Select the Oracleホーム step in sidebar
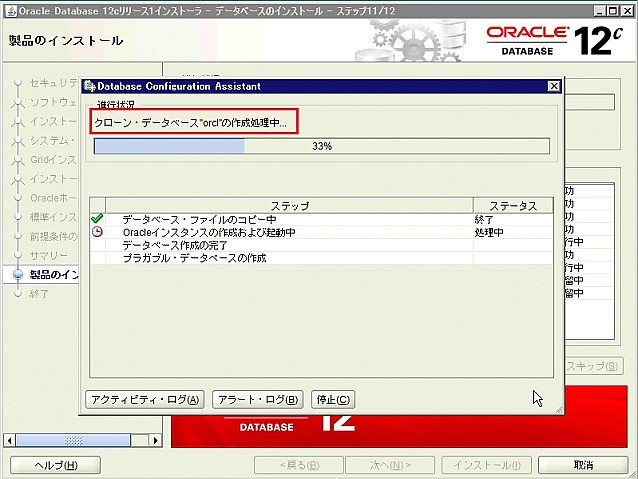This screenshot has height=479, width=638. click(53, 198)
